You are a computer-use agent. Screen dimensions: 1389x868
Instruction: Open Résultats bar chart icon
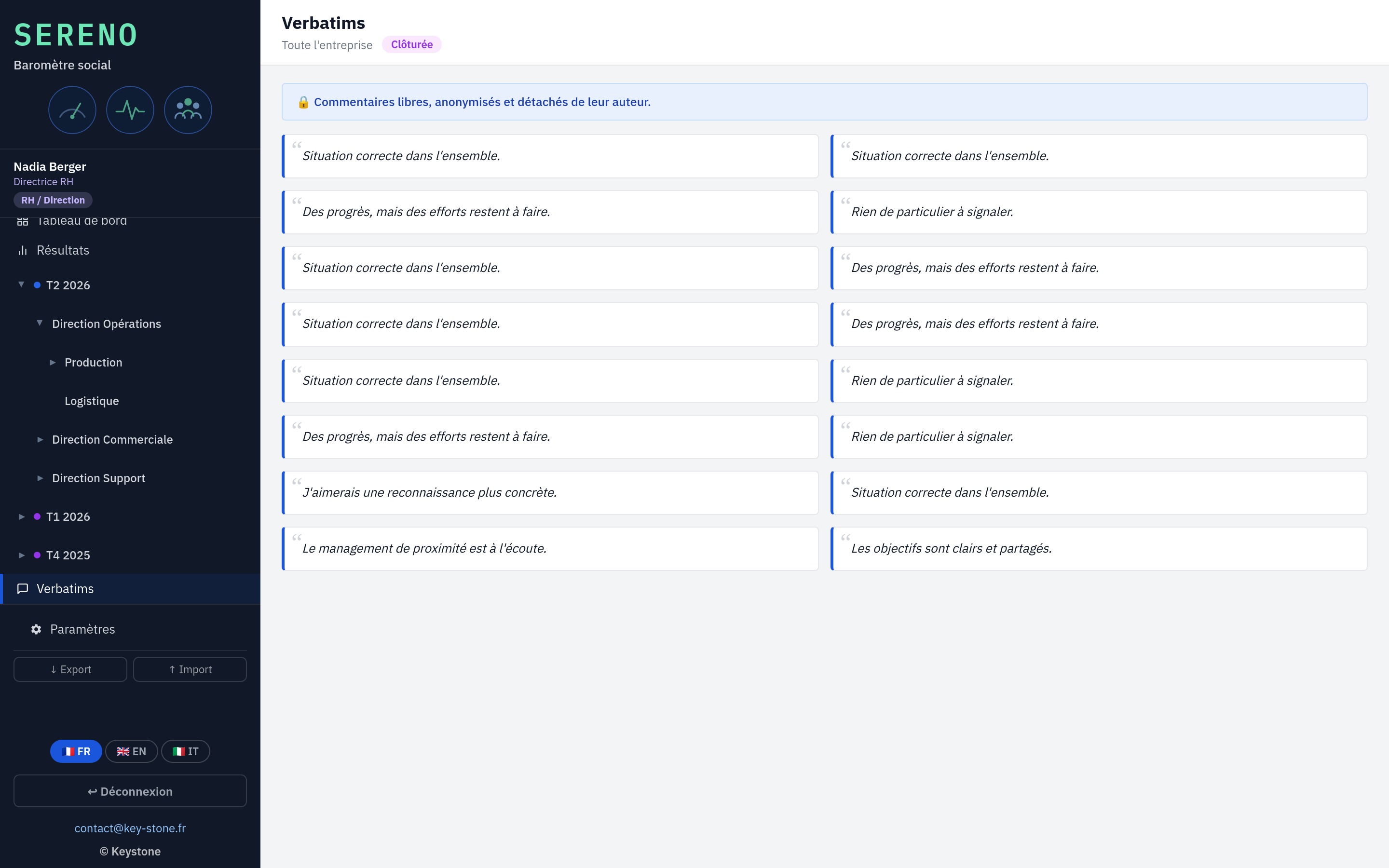(23, 250)
